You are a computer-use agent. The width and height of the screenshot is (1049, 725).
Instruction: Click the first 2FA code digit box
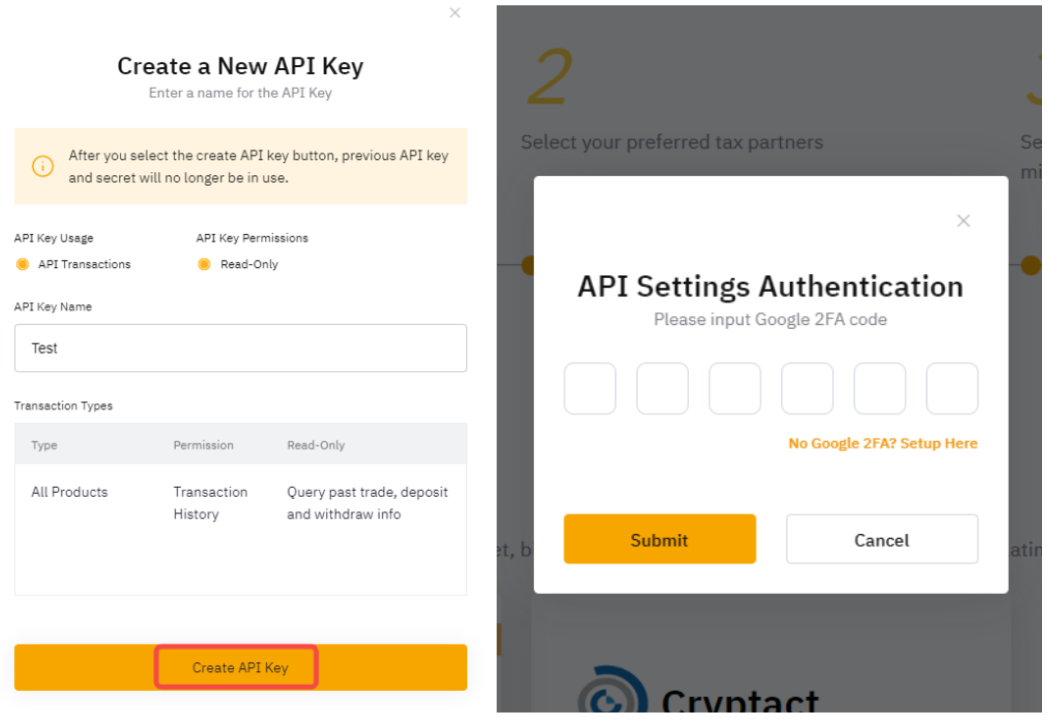590,388
